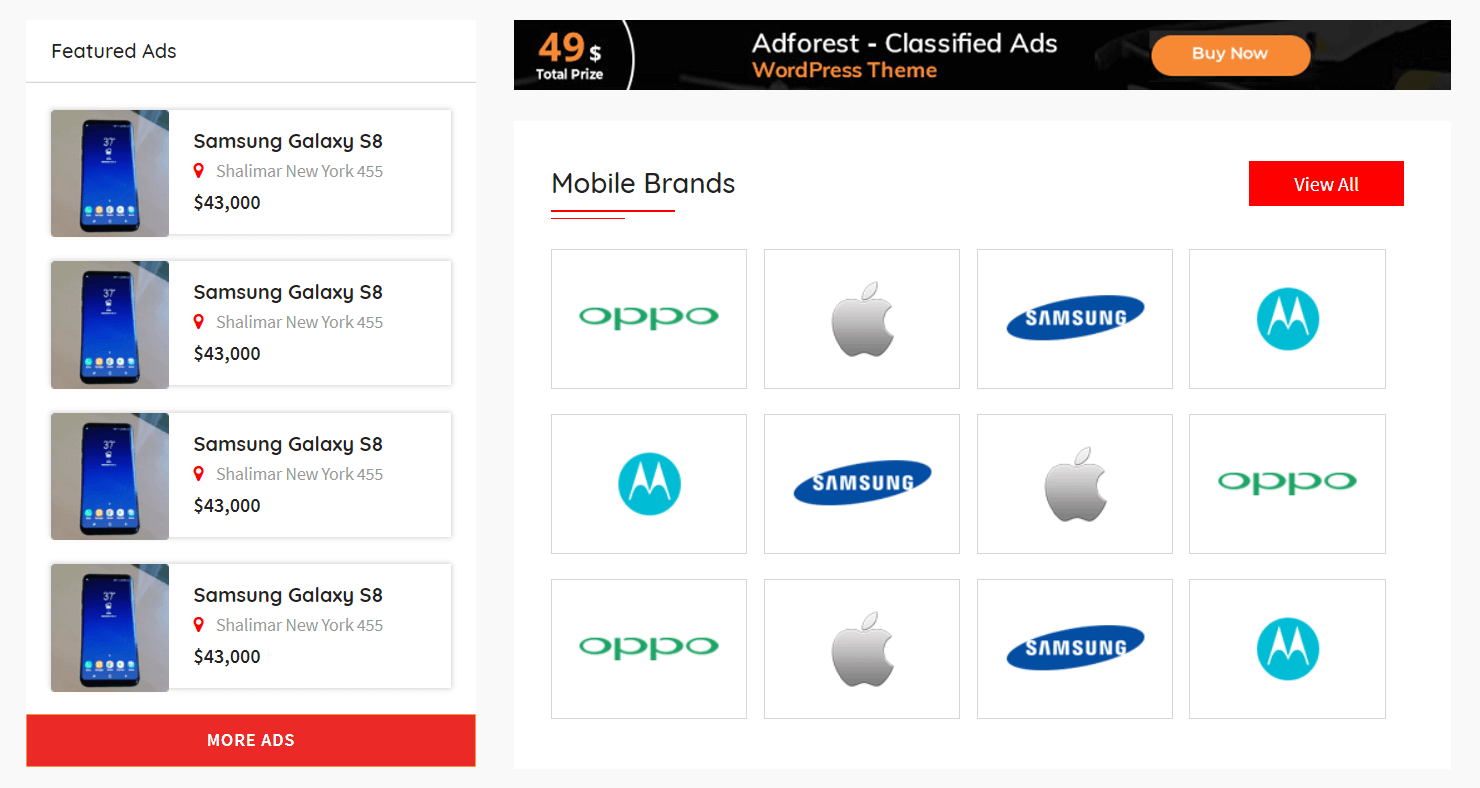Open the Apple brand in the middle row

coord(1074,484)
